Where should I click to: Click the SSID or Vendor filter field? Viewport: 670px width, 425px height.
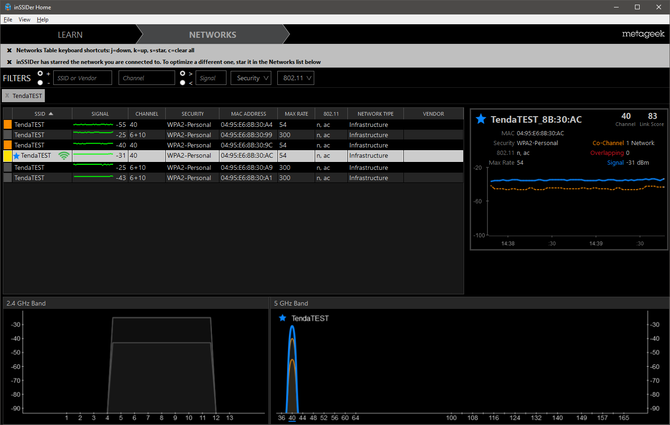[x=82, y=78]
